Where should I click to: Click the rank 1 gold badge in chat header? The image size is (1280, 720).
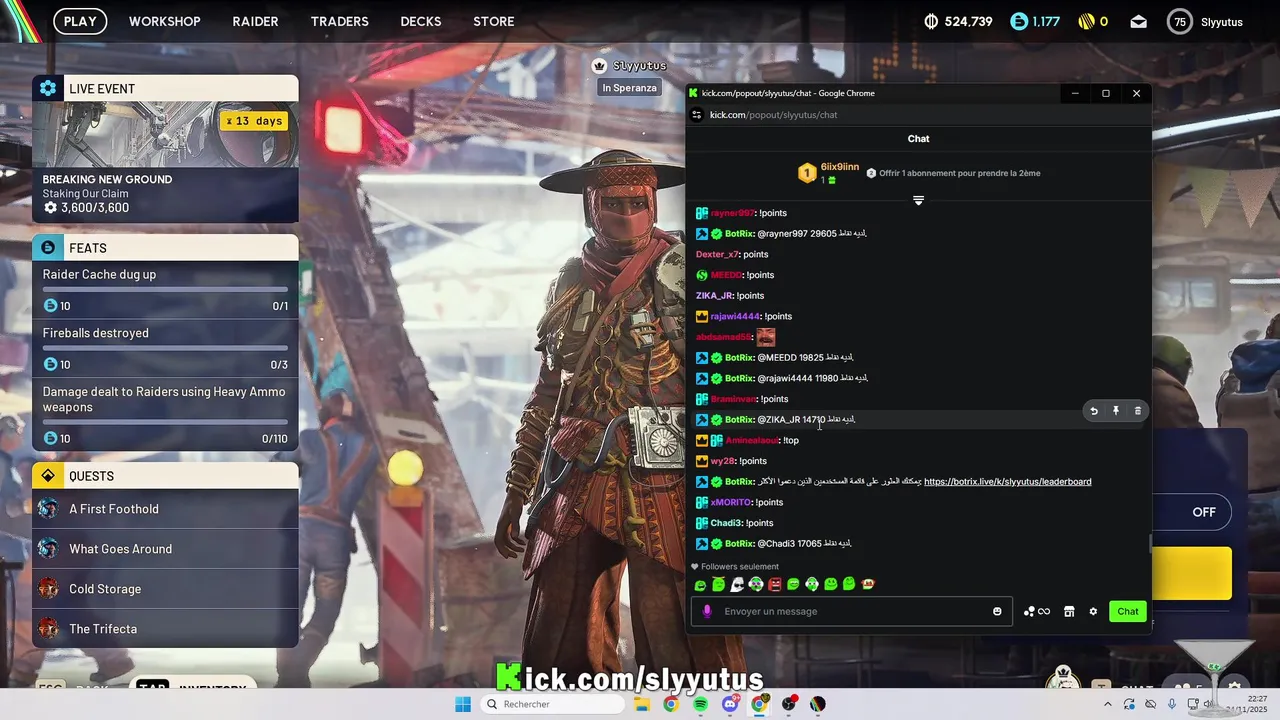[807, 173]
